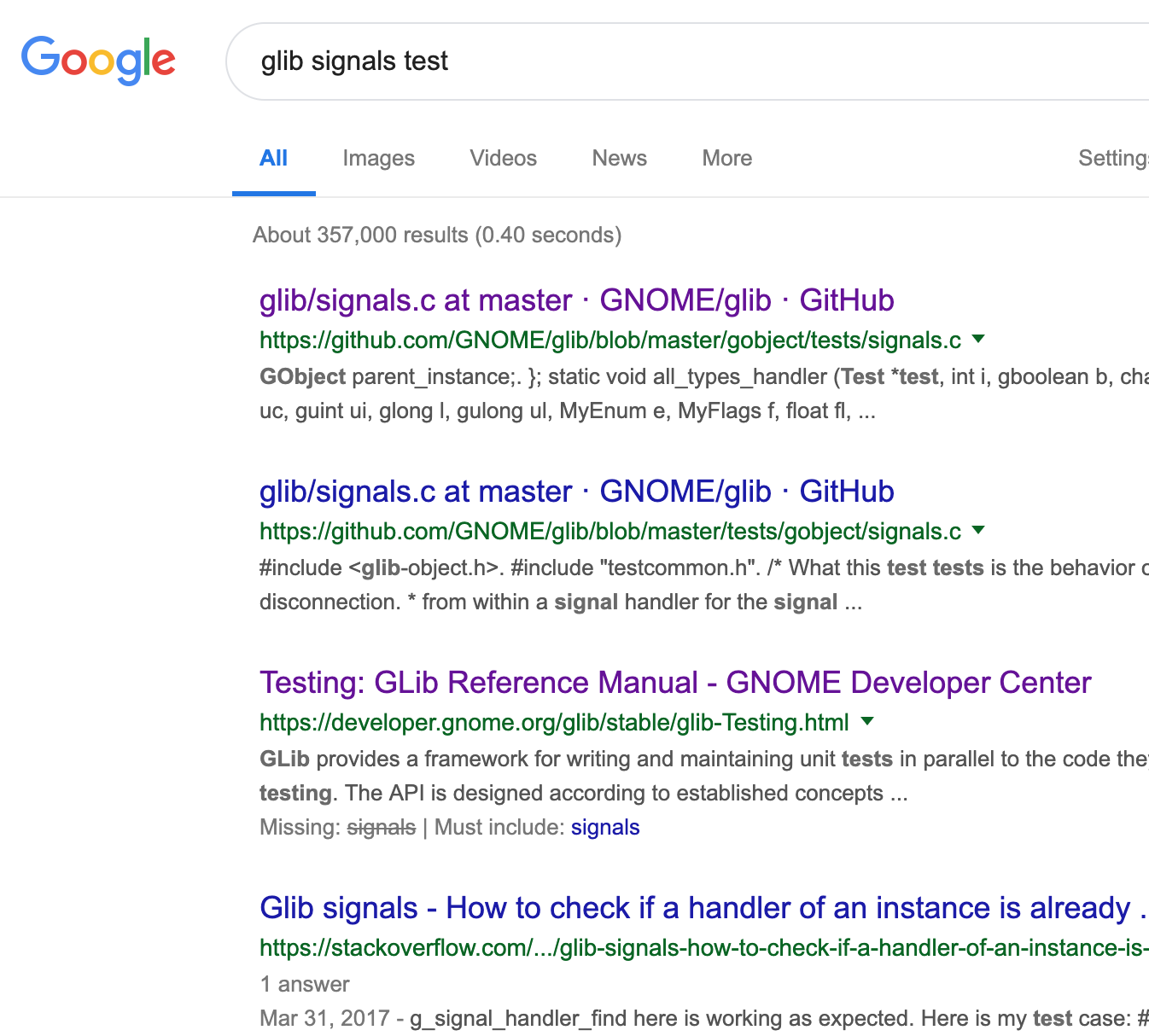Switch to the Images tab

point(378,158)
